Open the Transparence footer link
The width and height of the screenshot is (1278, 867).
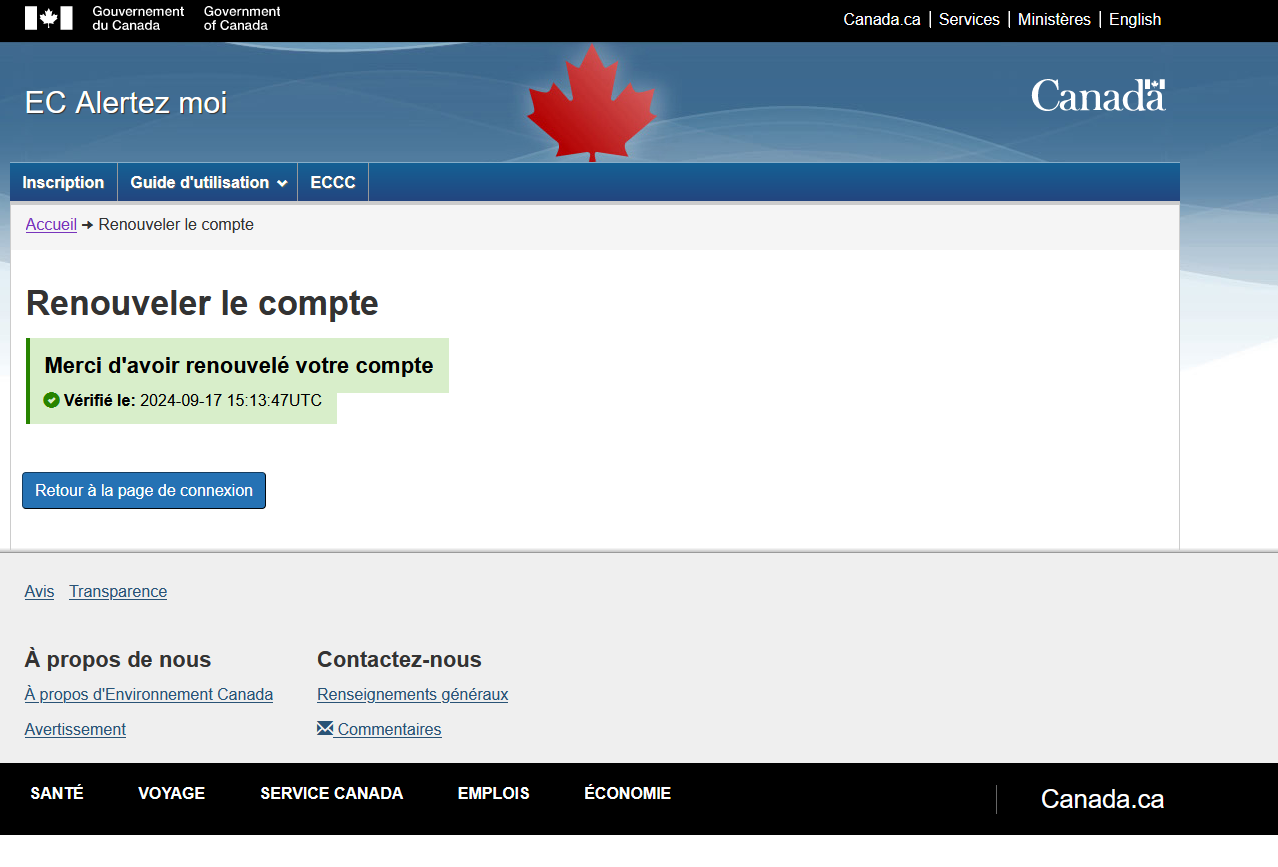click(118, 592)
